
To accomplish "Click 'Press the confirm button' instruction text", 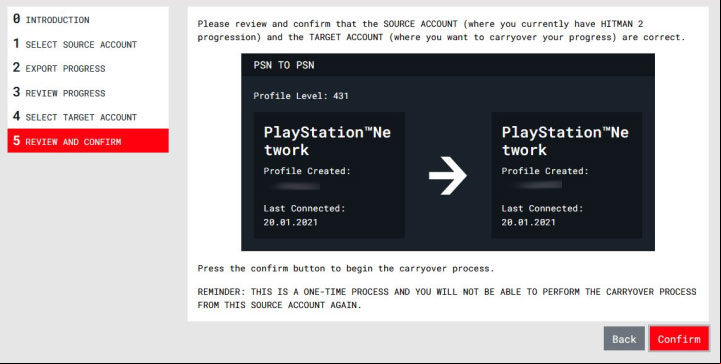I will coord(346,268).
